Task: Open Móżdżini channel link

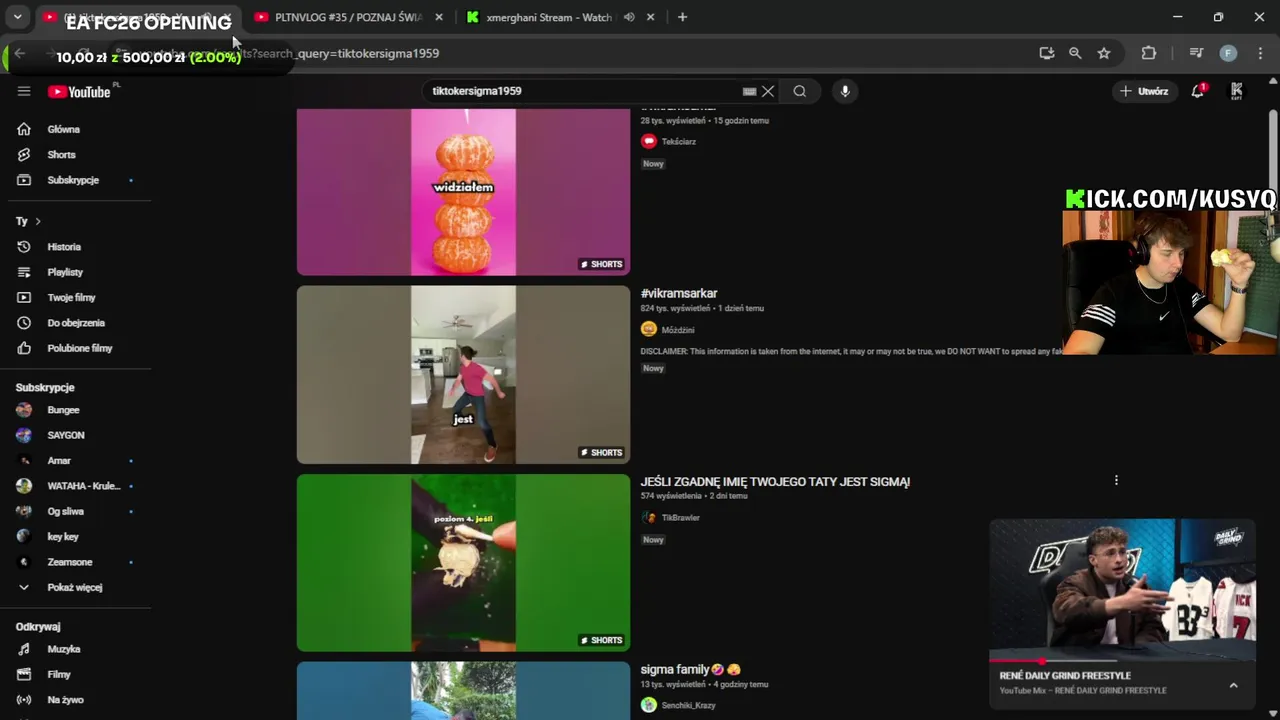Action: [677, 330]
